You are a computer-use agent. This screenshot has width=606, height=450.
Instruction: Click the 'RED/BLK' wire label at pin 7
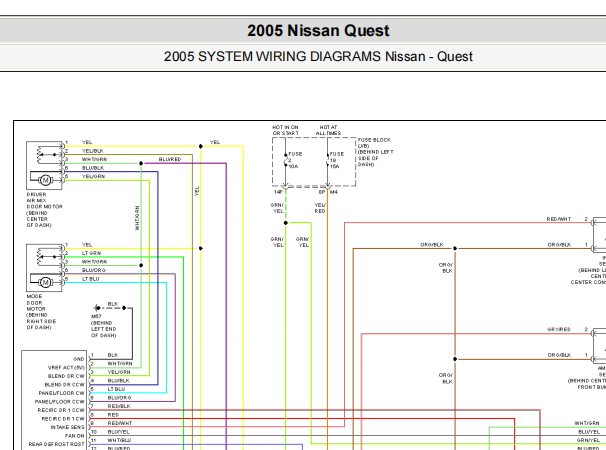(119, 406)
